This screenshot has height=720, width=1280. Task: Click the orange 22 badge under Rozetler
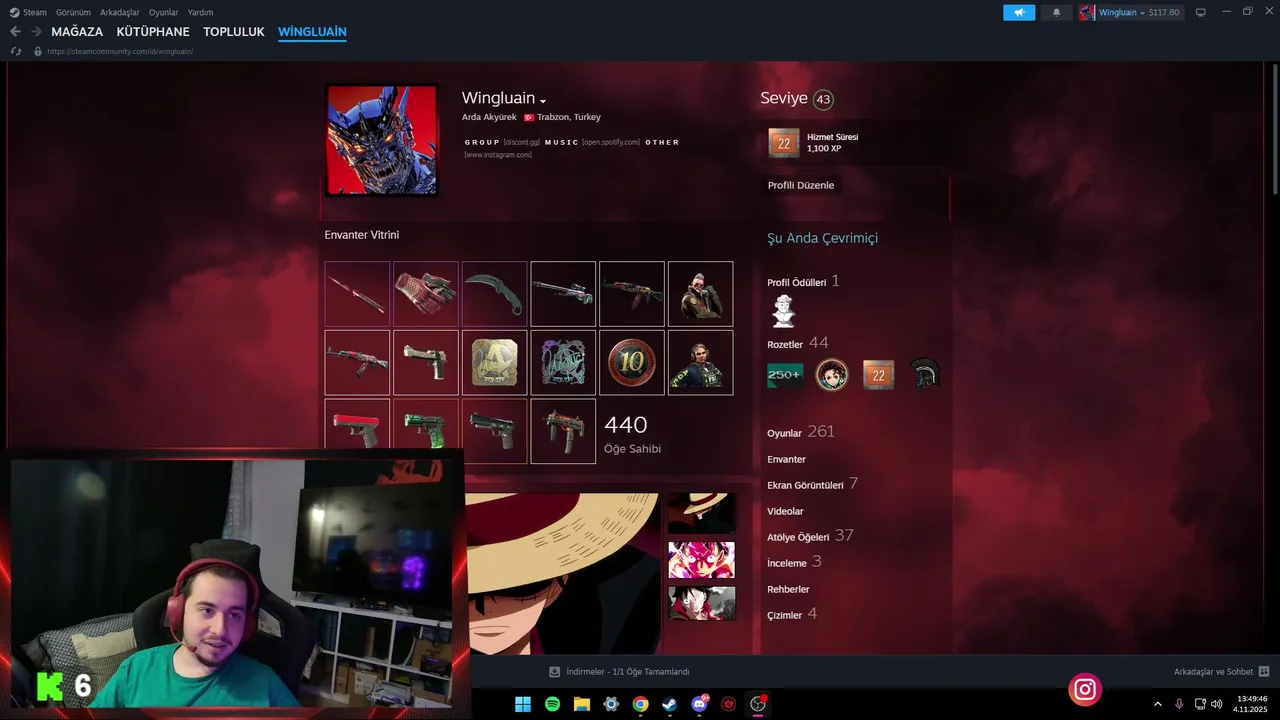[x=879, y=375]
